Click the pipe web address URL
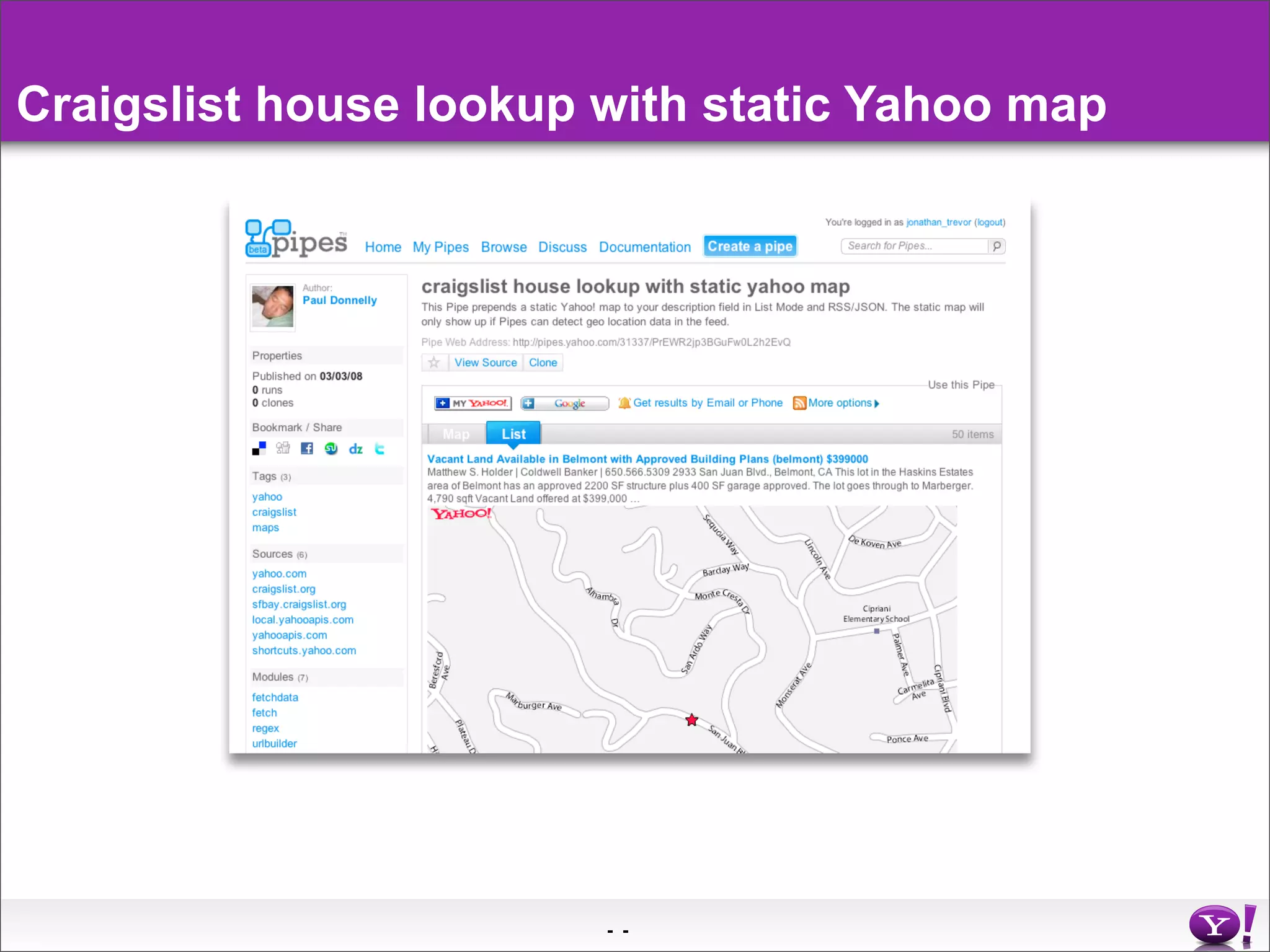This screenshot has height=952, width=1270. click(652, 342)
